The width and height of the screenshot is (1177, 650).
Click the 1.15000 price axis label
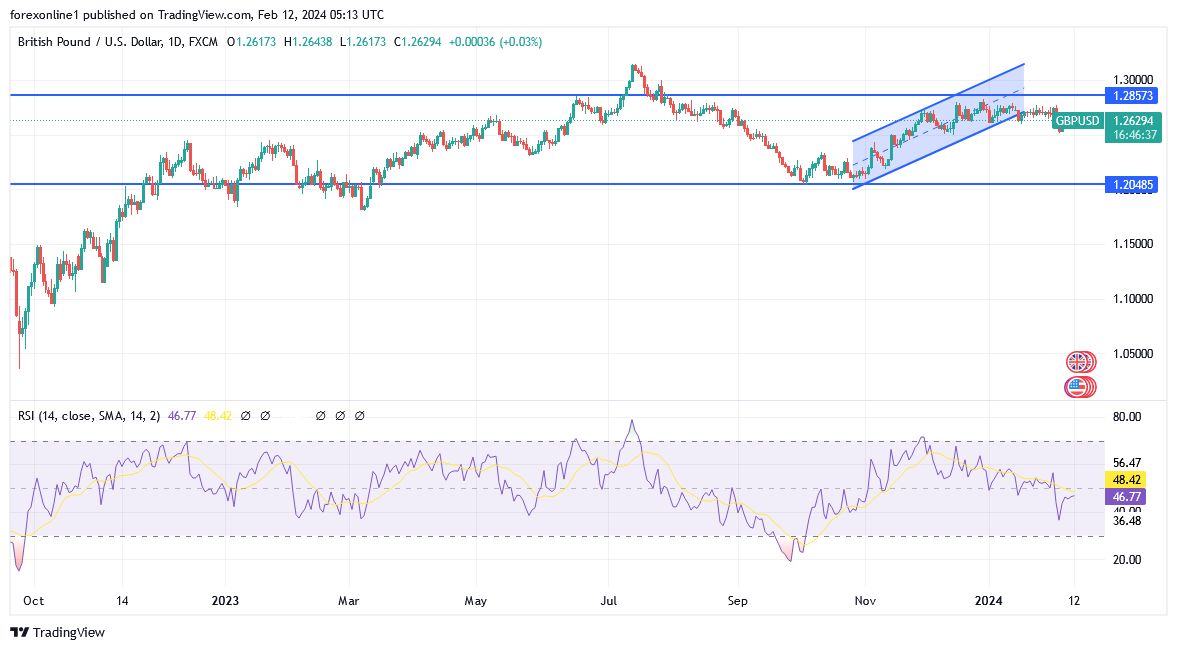coord(1133,244)
